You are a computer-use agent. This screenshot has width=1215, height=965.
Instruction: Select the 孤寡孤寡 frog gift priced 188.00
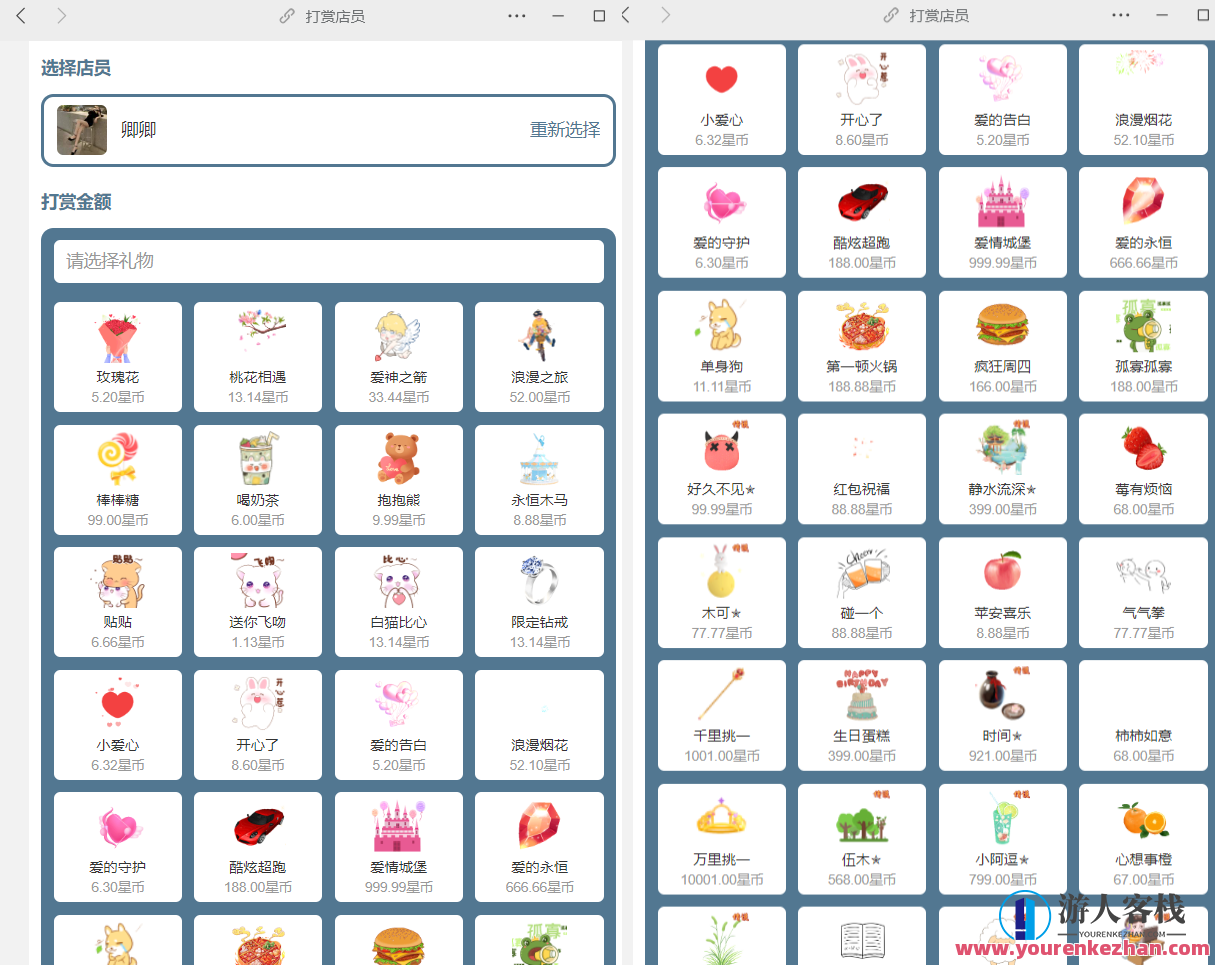[1143, 346]
